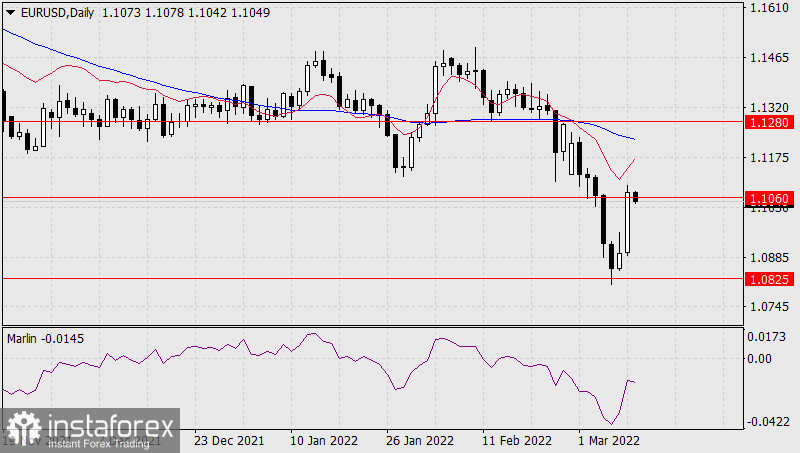Select the red 1.1280 price level label

769,121
